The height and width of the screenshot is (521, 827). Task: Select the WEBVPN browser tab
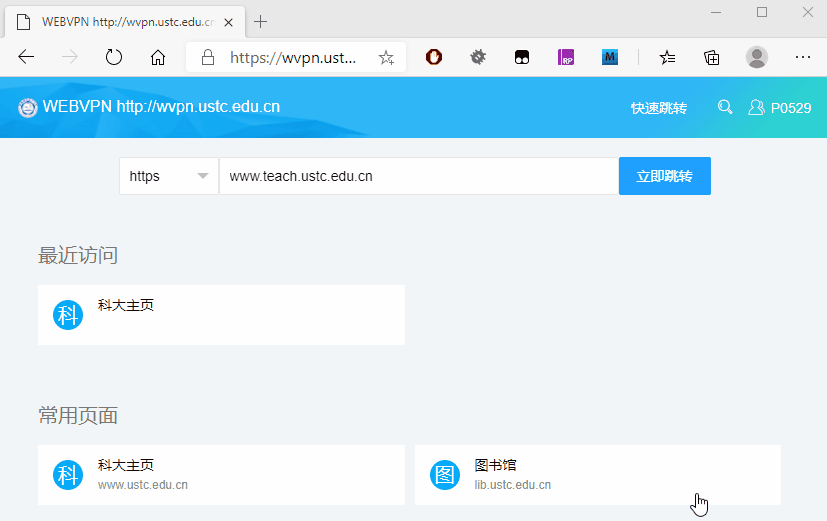click(x=125, y=22)
